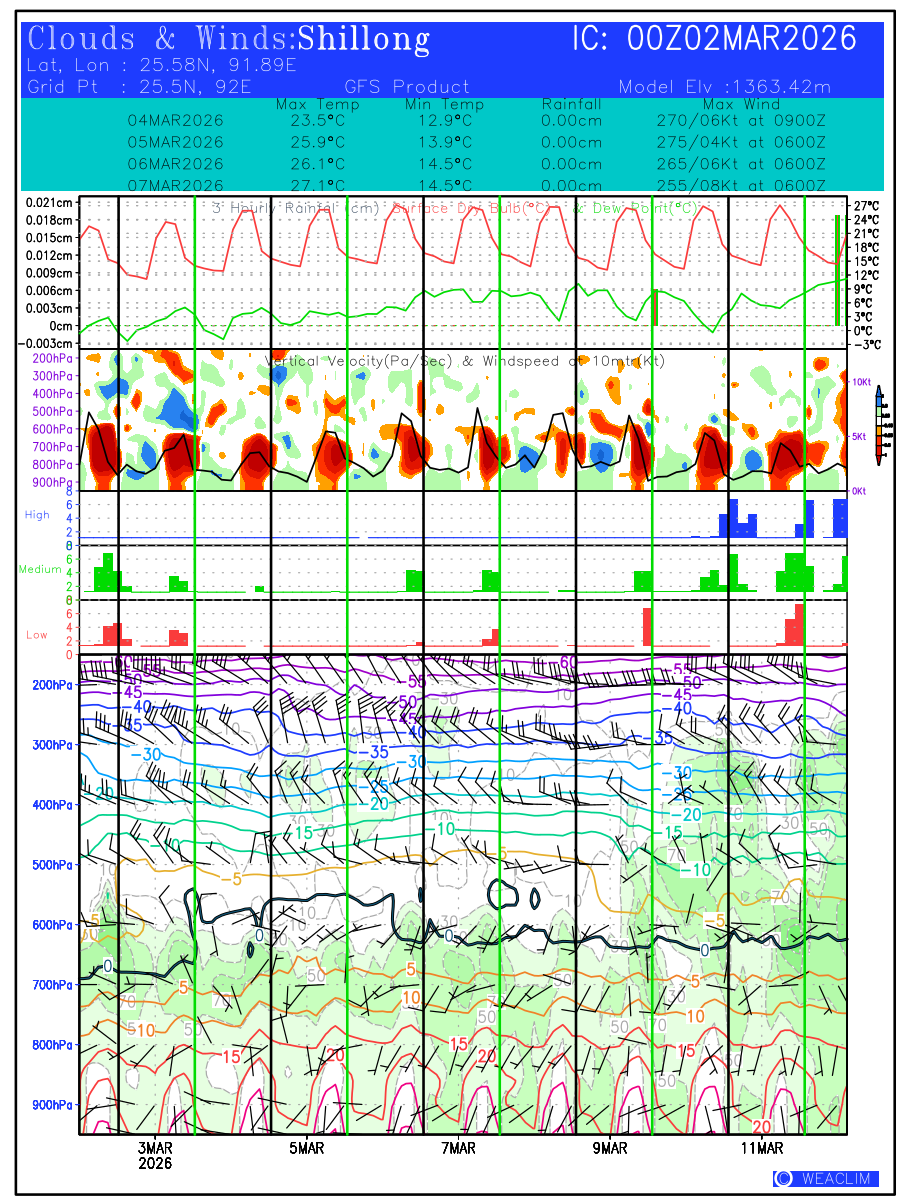
Task: Click the 04MAR2026 row in forecast table
Action: click(x=175, y=121)
